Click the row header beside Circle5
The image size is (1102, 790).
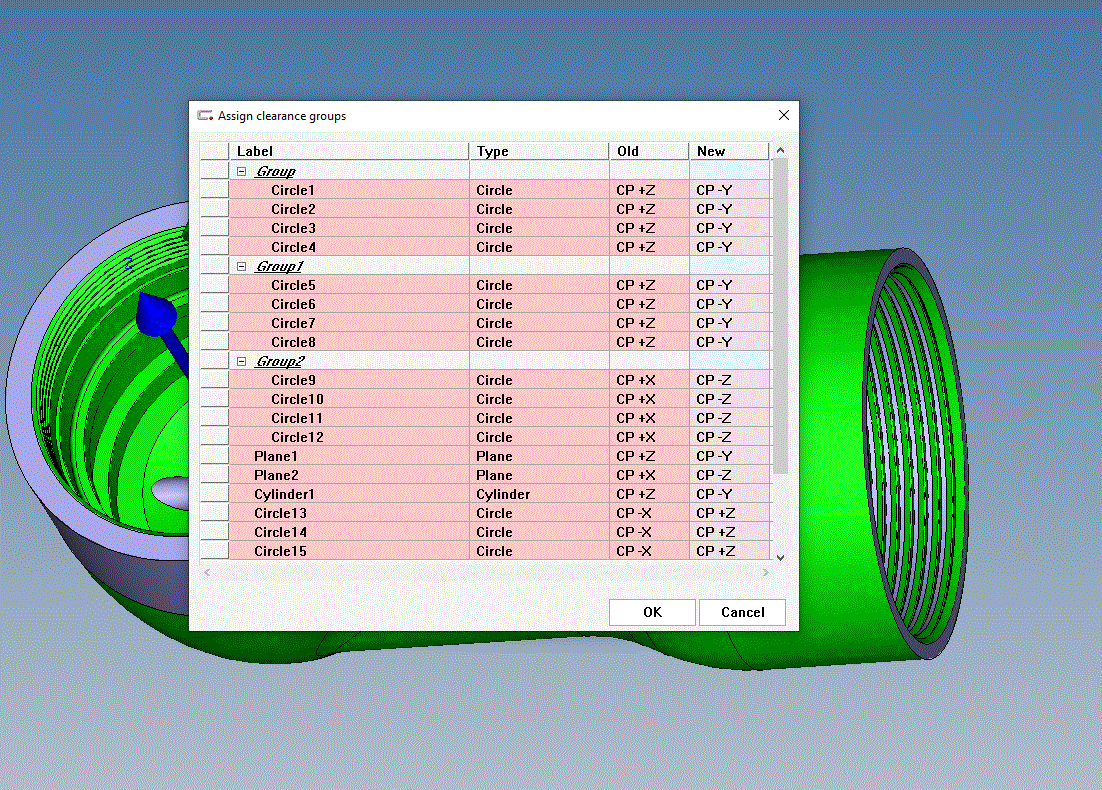click(x=214, y=285)
